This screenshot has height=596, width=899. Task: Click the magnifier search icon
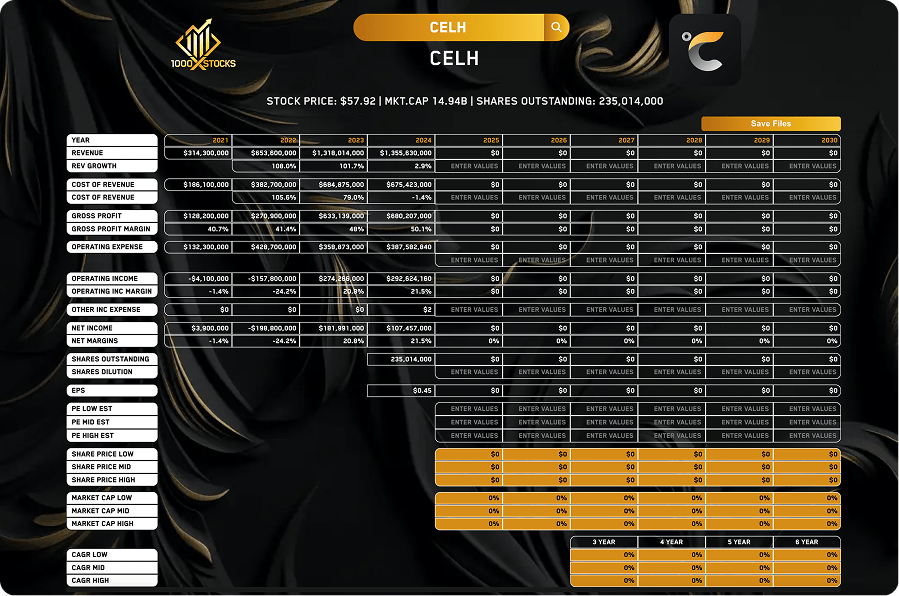[556, 28]
